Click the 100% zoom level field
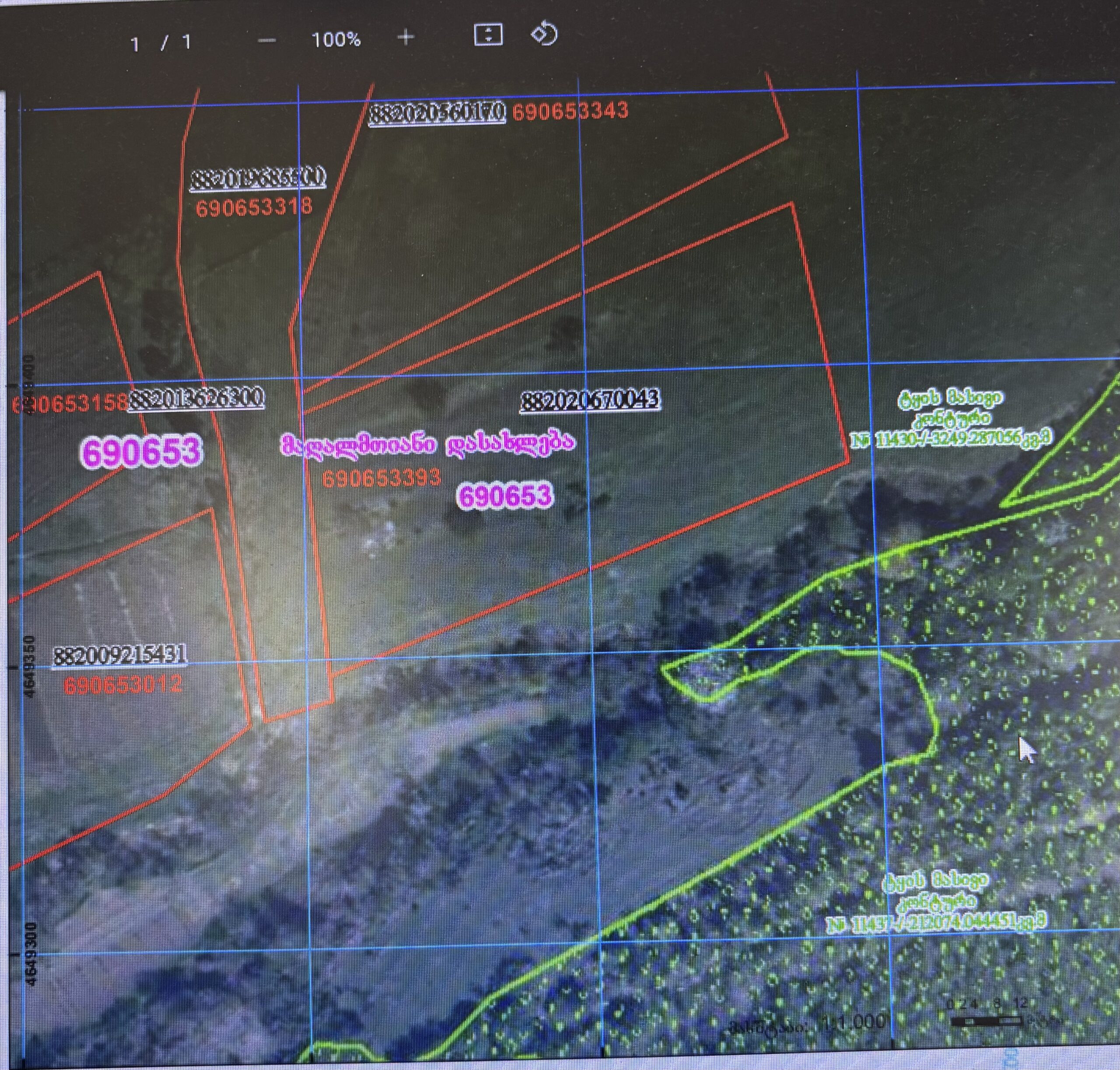The image size is (1120, 1070). pyautogui.click(x=336, y=40)
